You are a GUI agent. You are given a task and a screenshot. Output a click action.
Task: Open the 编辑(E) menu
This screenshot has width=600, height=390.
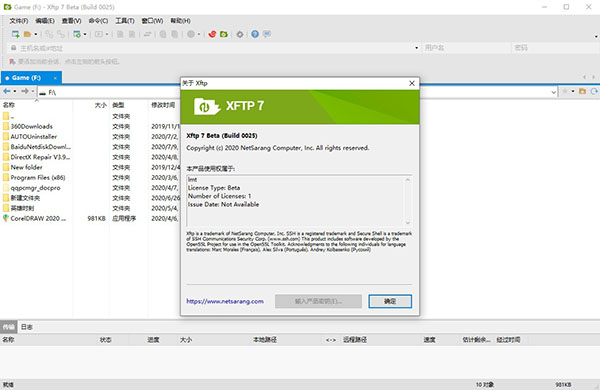[45, 21]
